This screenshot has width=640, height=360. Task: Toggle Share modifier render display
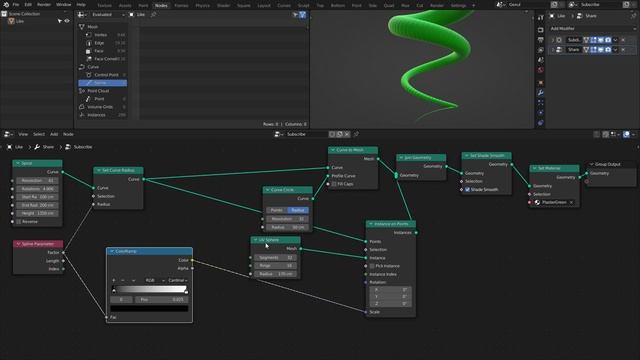click(608, 50)
